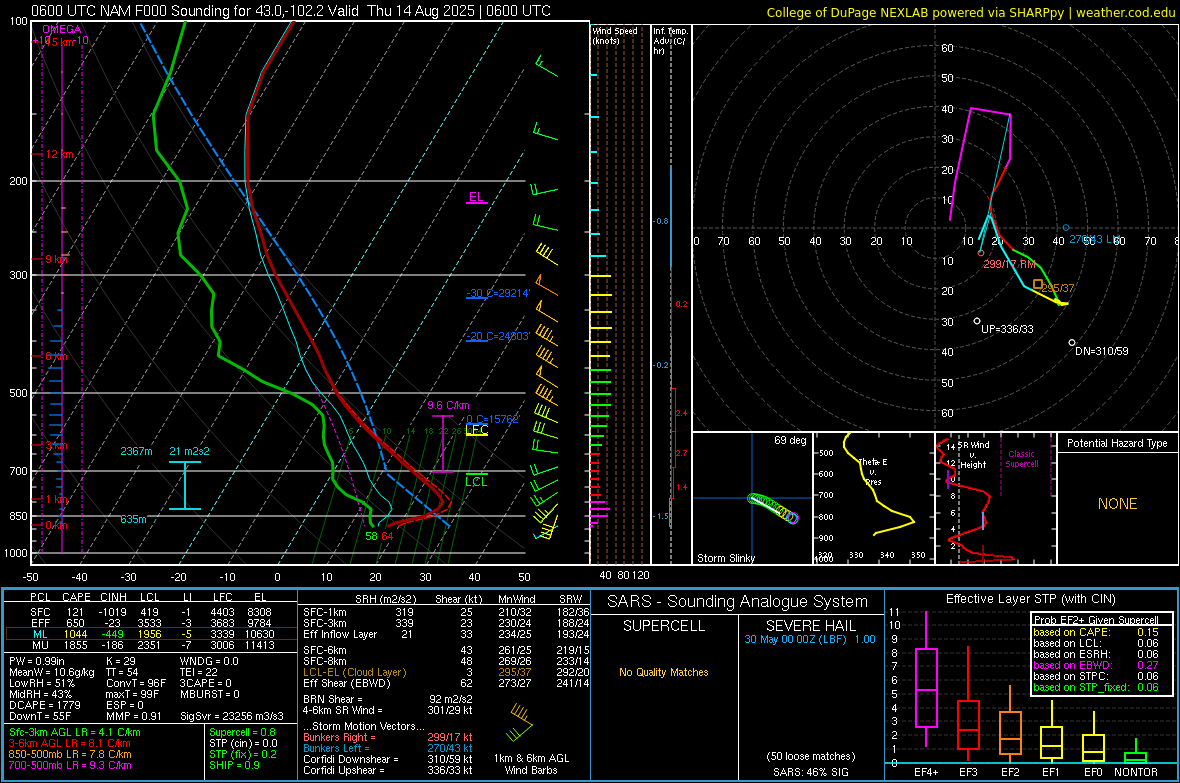This screenshot has height=783, width=1180.
Task: Click the '21 m2s2' effective inflow label
Action: (x=190, y=451)
